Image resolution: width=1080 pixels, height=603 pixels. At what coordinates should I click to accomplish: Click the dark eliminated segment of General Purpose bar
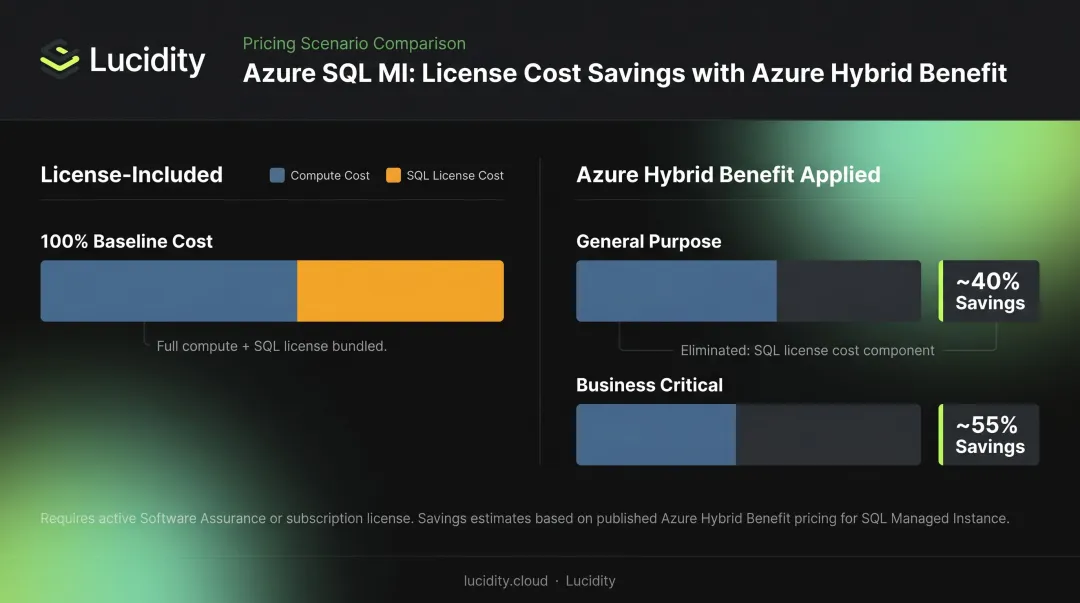tap(849, 291)
